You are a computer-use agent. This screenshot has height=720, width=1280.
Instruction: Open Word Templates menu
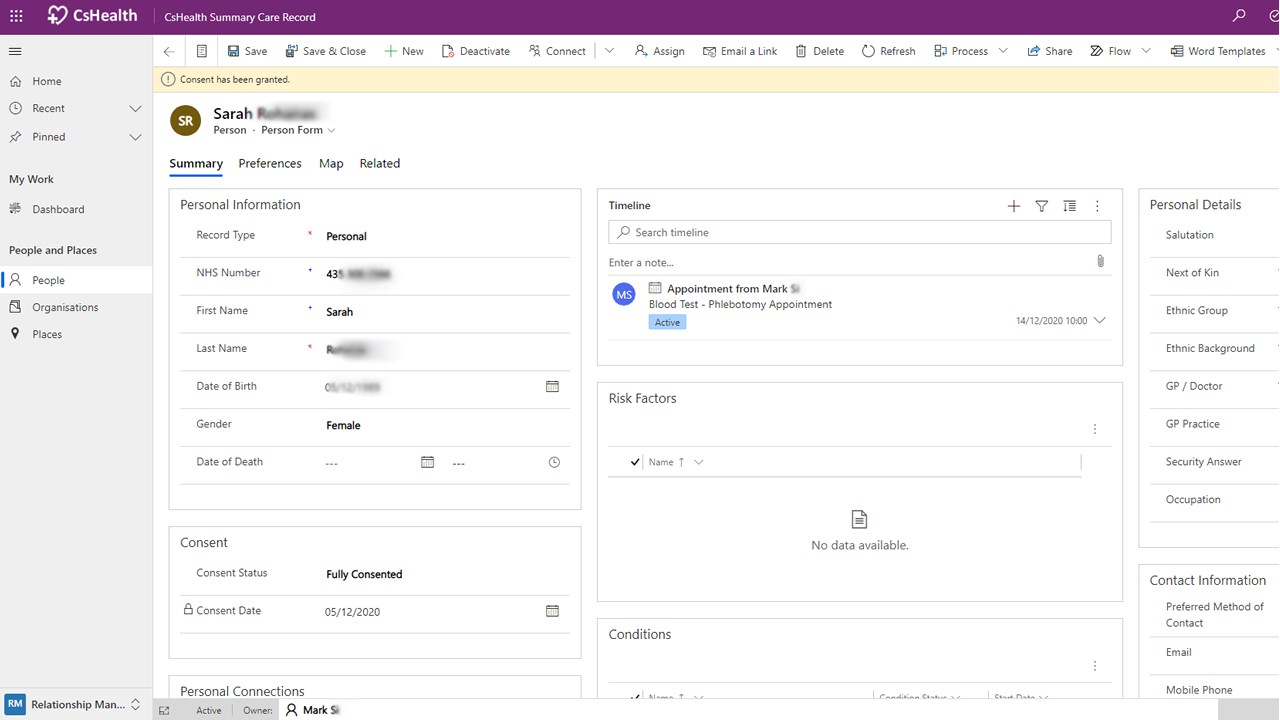1217,51
